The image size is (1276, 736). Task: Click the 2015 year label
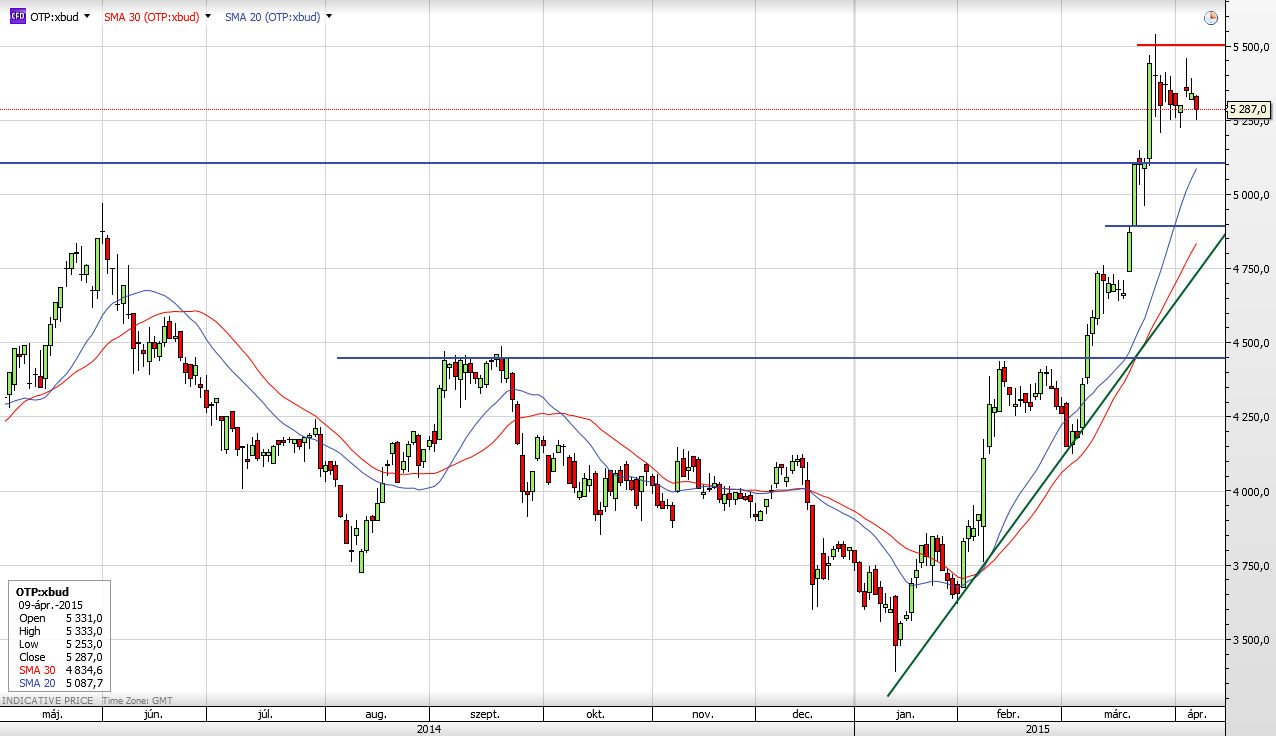(x=1037, y=729)
